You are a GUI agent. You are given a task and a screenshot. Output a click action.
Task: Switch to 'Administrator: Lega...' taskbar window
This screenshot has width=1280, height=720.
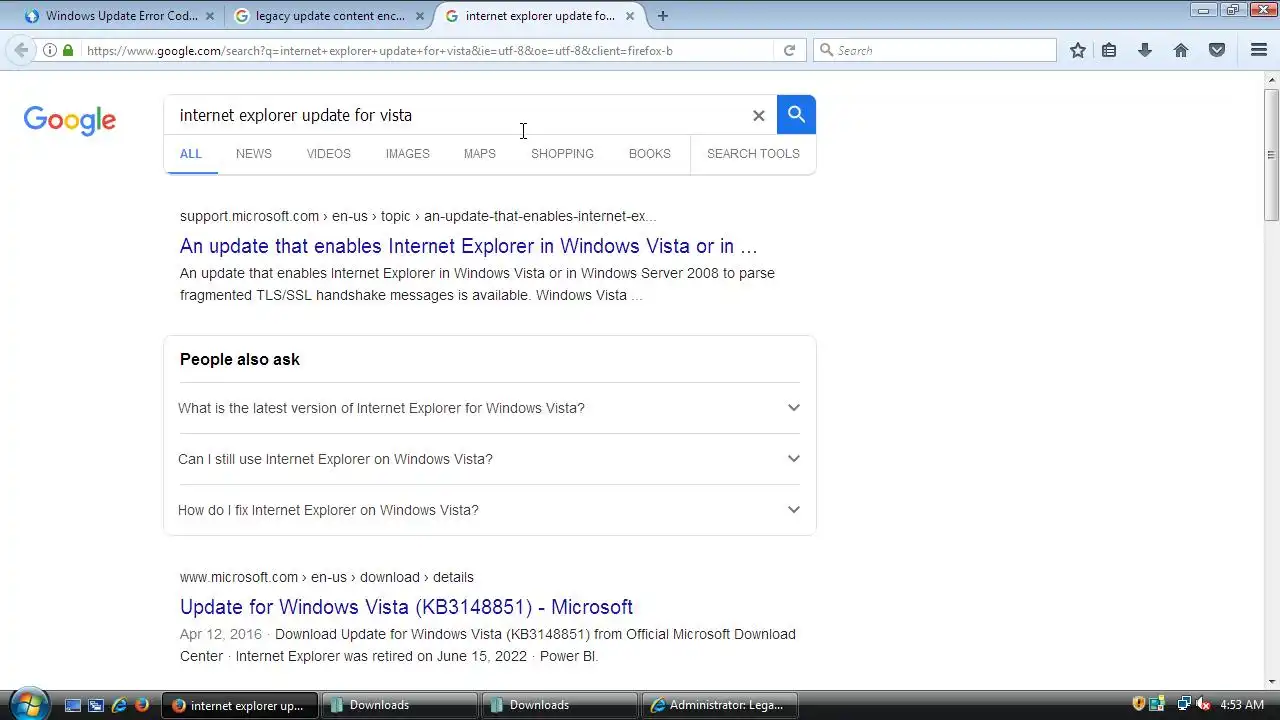[x=720, y=705]
